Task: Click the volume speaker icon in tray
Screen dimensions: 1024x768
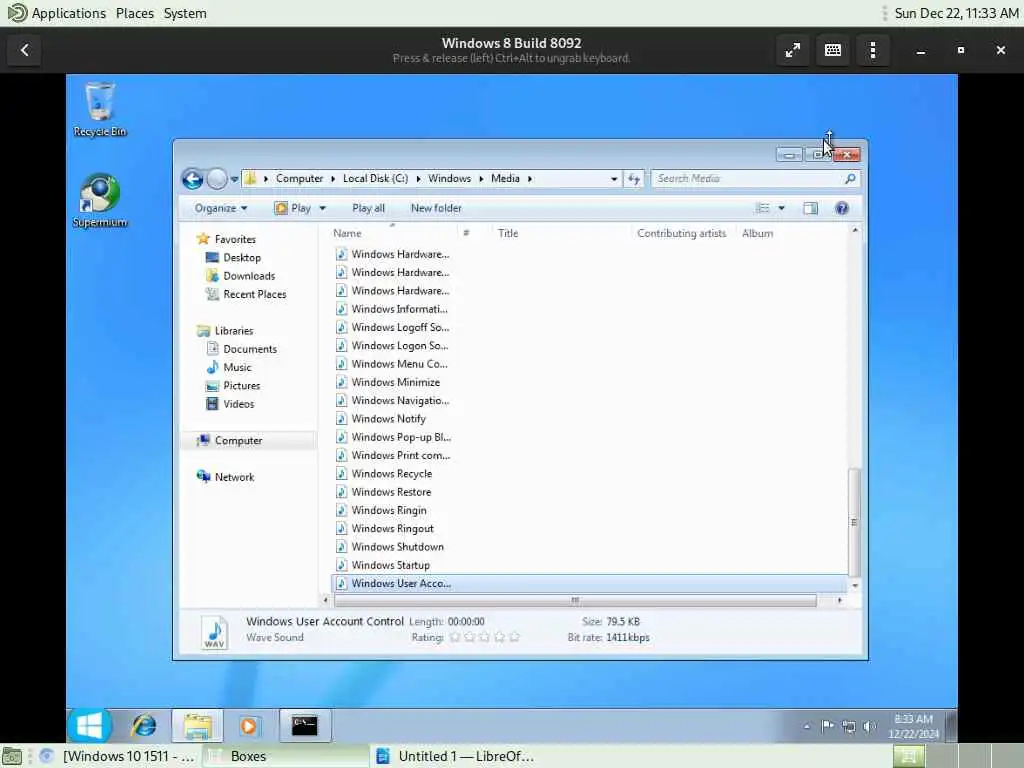Action: (x=869, y=726)
